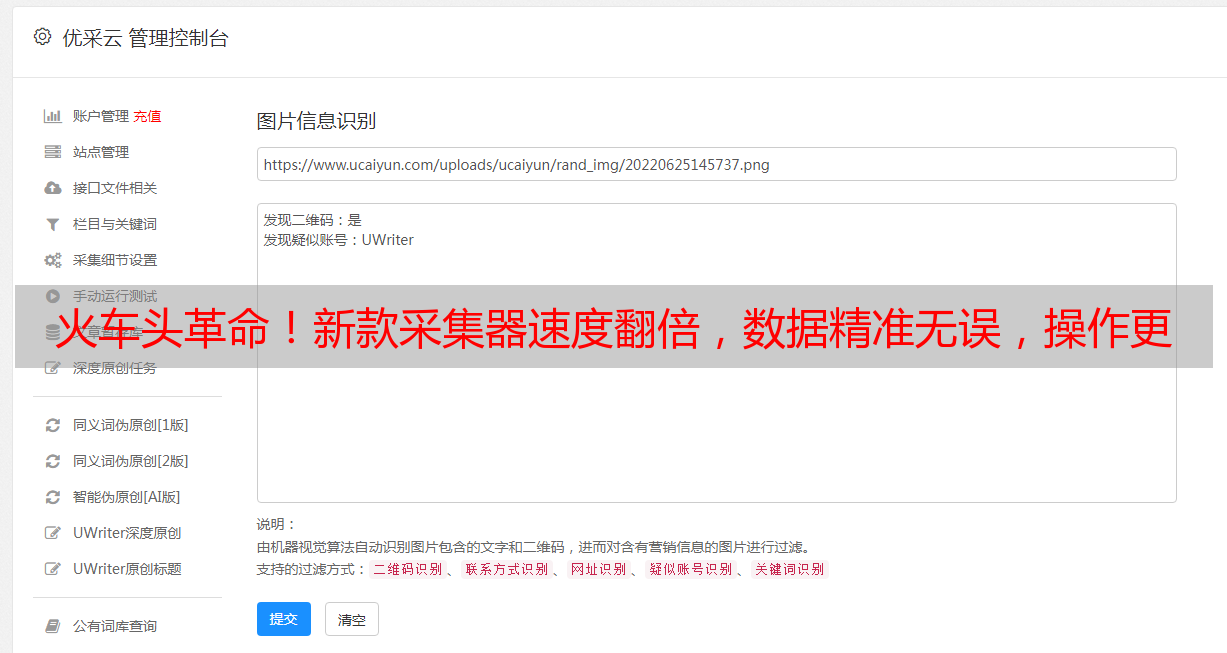Click the edit icon beside UWriter深度原创
The width and height of the screenshot is (1227, 653).
point(52,533)
